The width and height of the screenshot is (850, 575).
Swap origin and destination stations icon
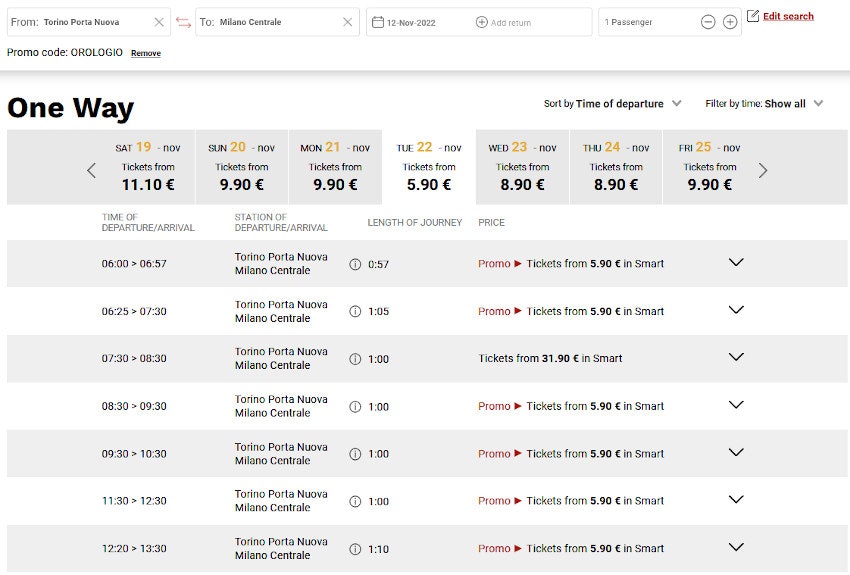pyautogui.click(x=183, y=22)
